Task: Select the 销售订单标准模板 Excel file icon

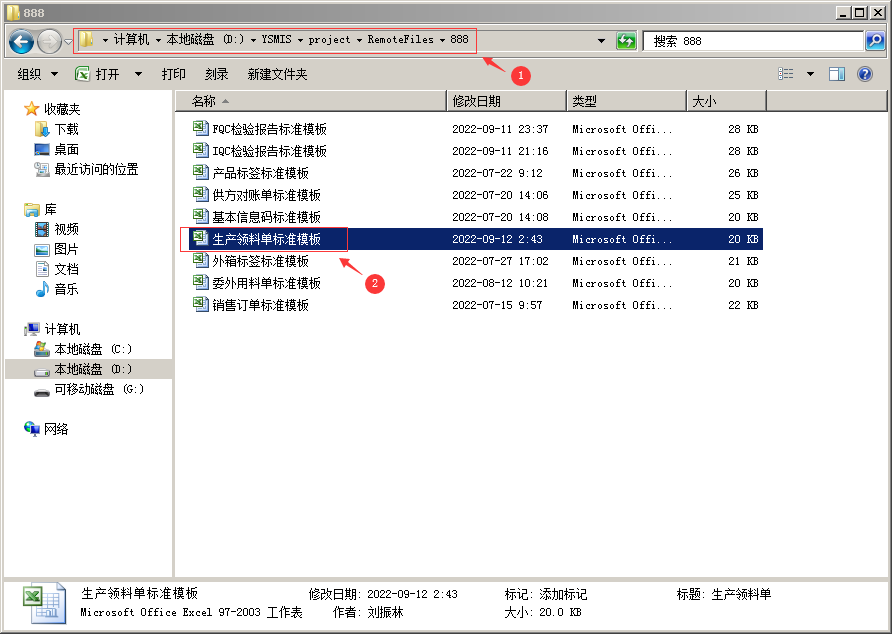Action: [x=200, y=304]
